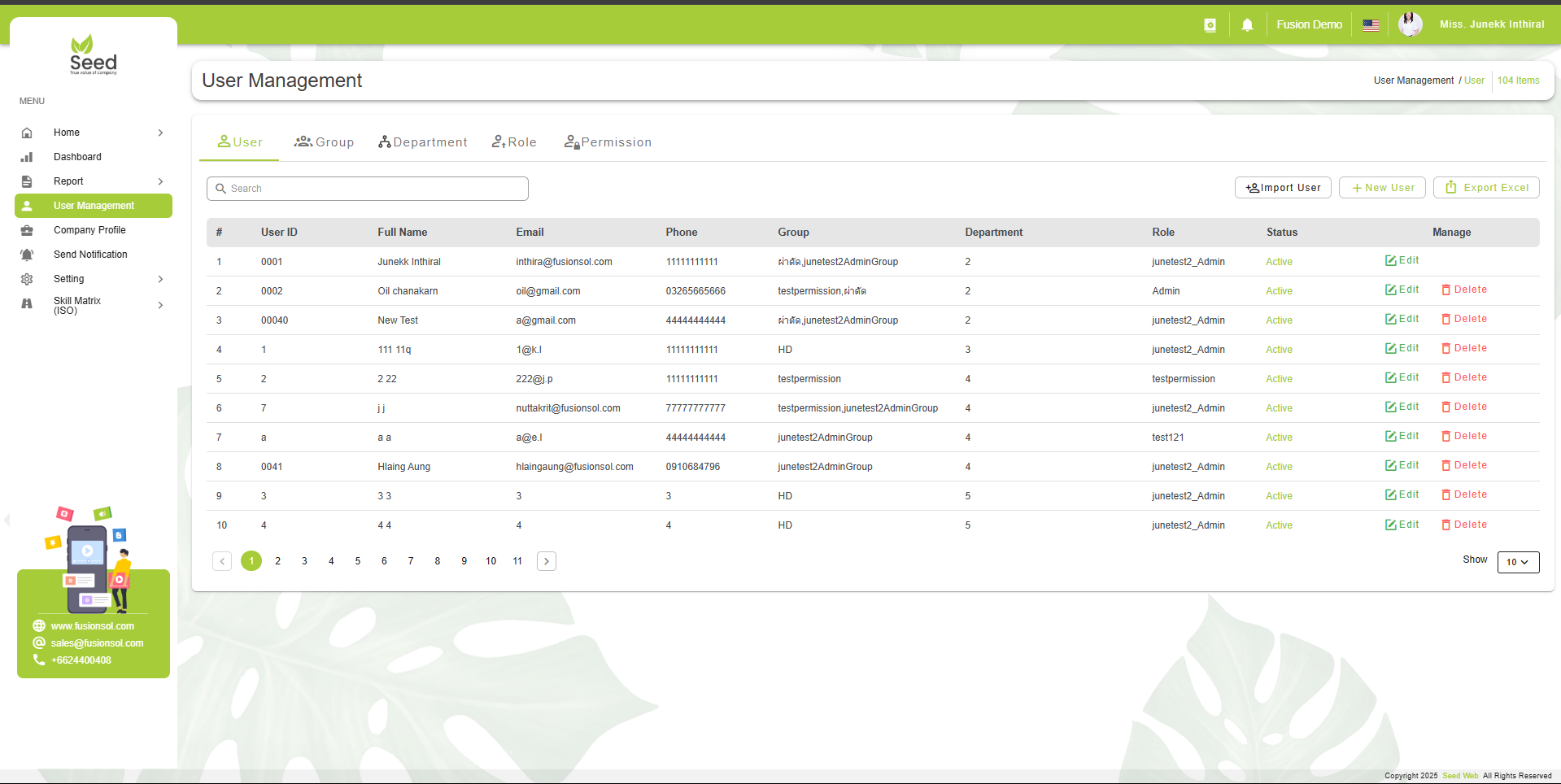Open the Dashboard from the sidebar
This screenshot has width=1561, height=784.
pyautogui.click(x=77, y=157)
